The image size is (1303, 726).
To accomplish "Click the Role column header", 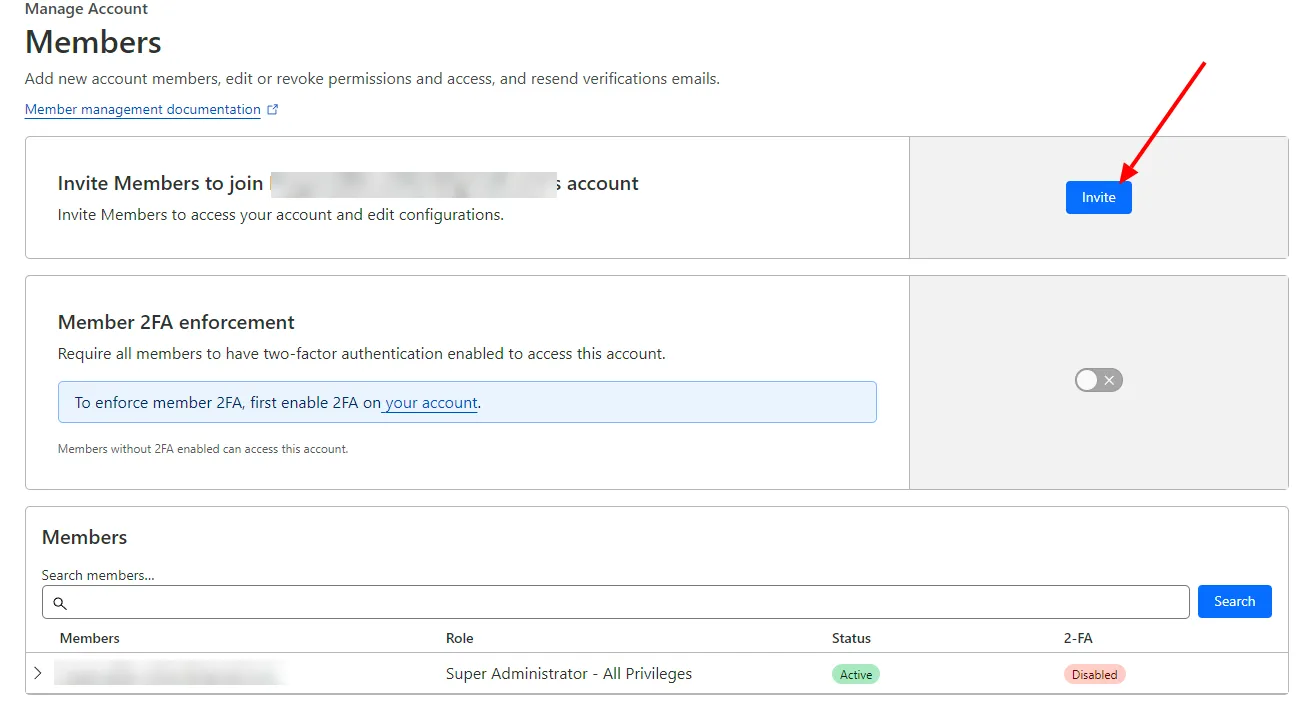I will coord(460,638).
